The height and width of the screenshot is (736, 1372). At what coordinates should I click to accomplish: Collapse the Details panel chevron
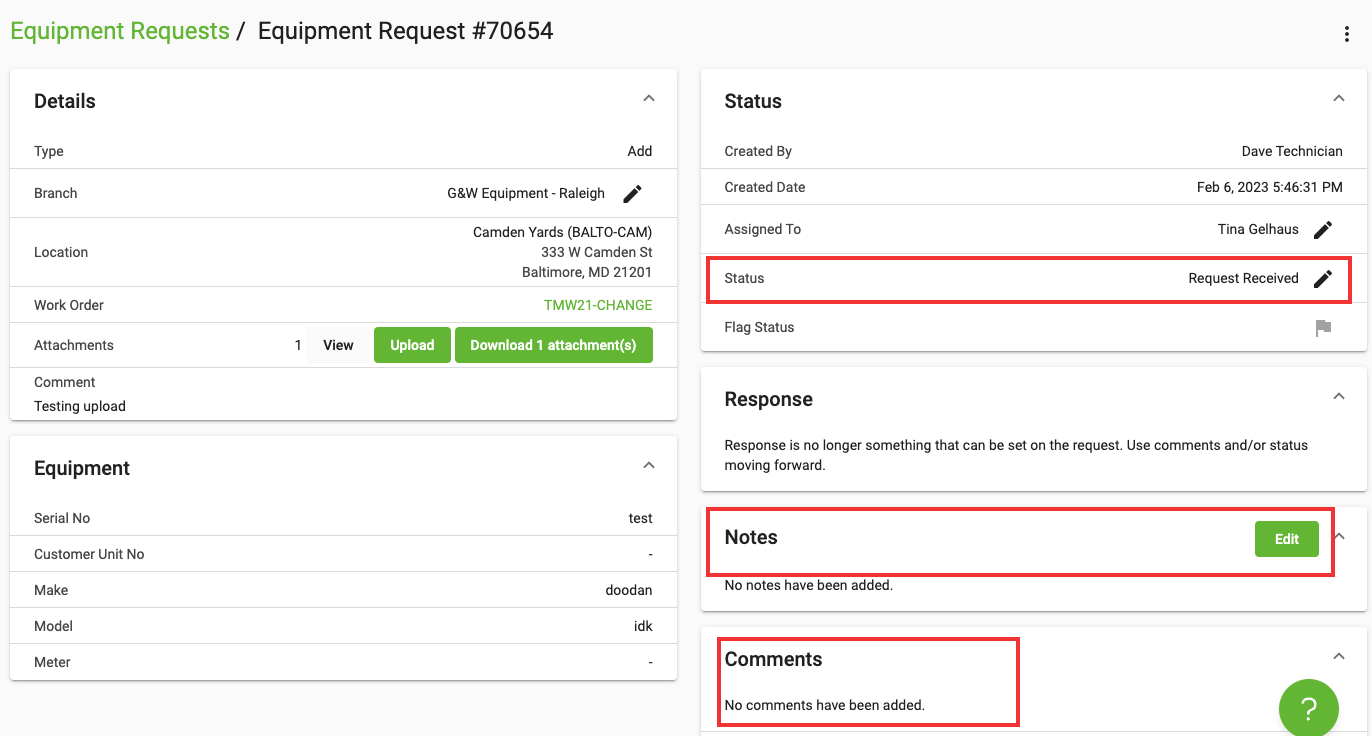tap(649, 98)
